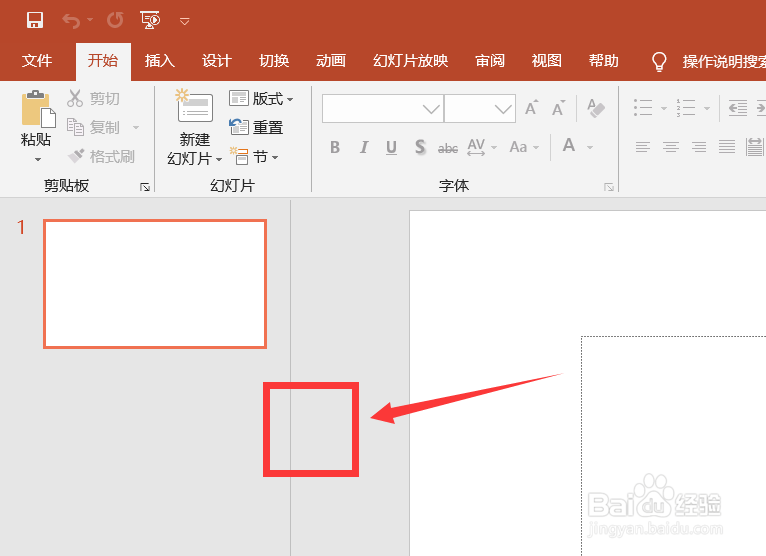Screen dimensions: 766x556
Task: Expand the numbering style dropdown
Action: pyautogui.click(x=706, y=108)
